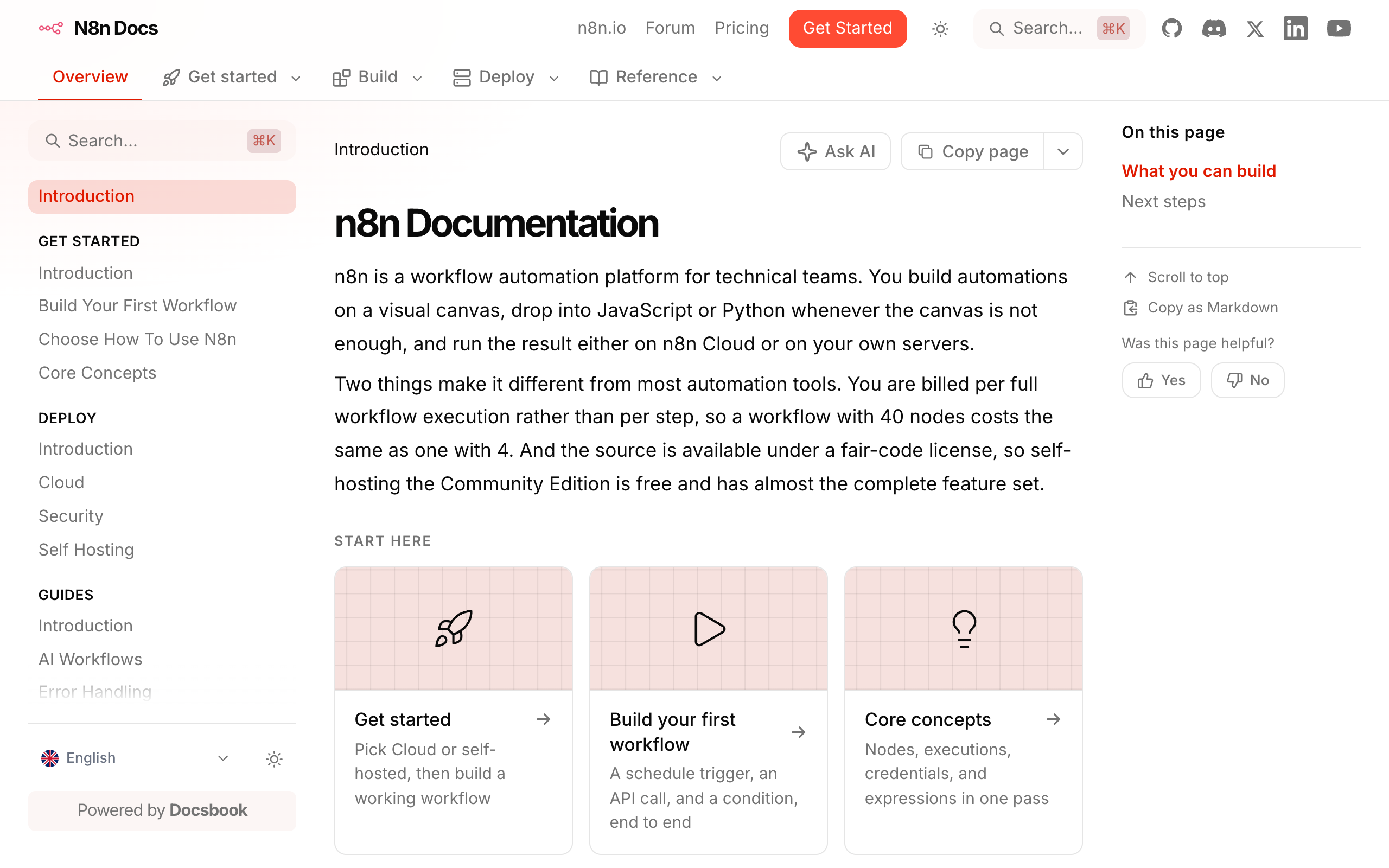Click the arrow on Build your first workflow card
The width and height of the screenshot is (1389, 868).
coord(798,731)
